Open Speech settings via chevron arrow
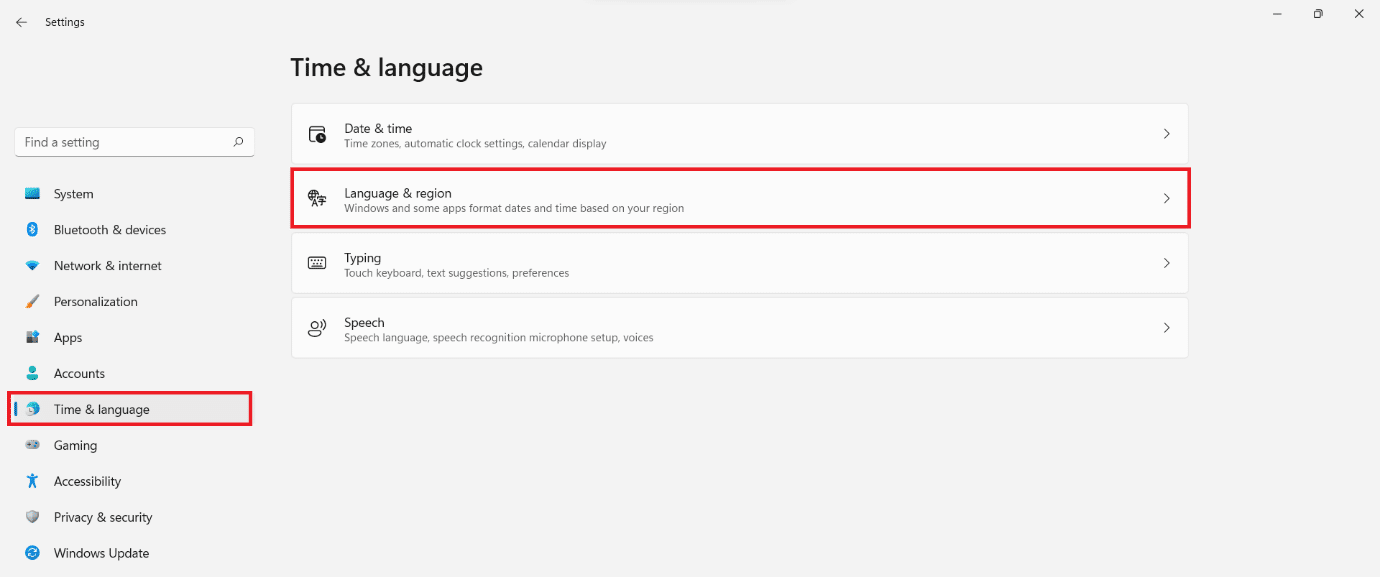The height and width of the screenshot is (577, 1380). 1166,328
